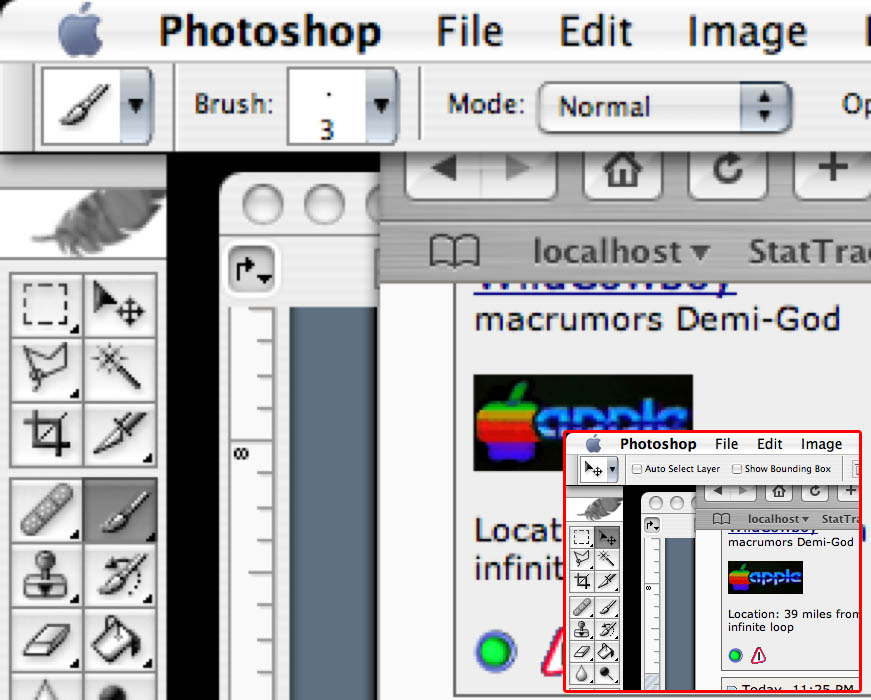The width and height of the screenshot is (871, 700).
Task: Choose the Healing Brush bandage tool
Action: coord(46,510)
